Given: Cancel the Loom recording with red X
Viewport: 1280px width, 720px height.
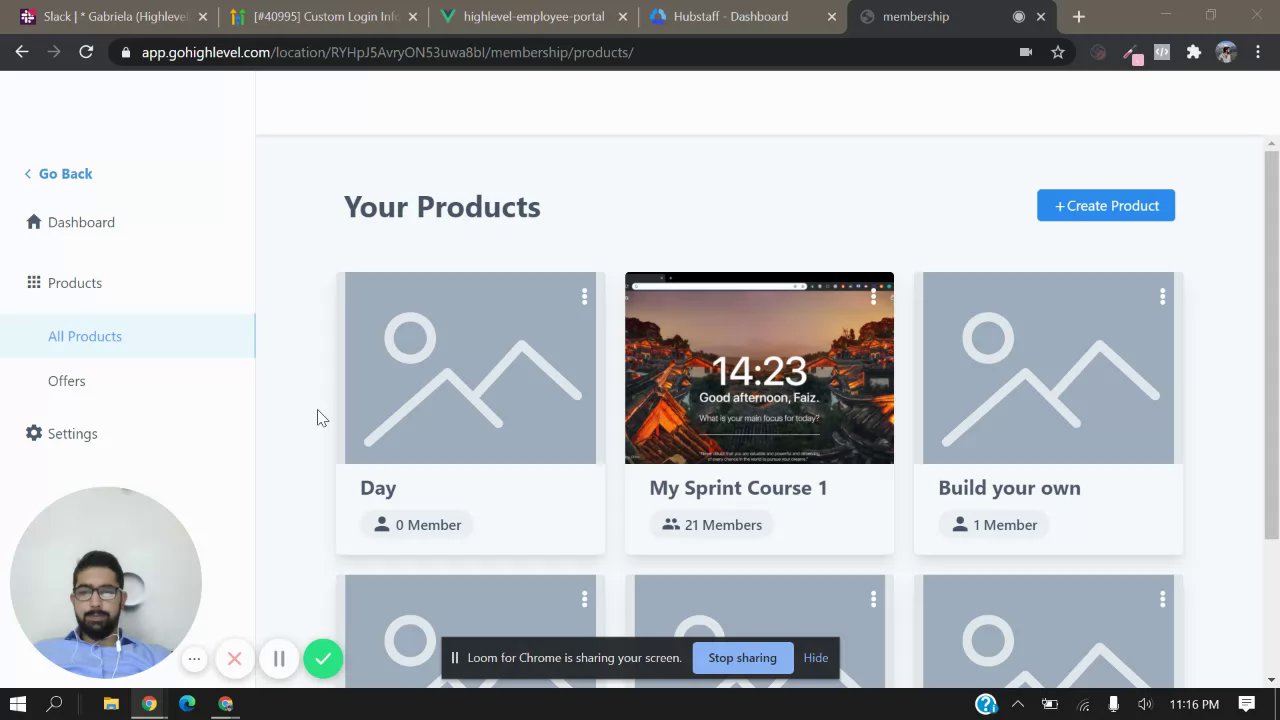Looking at the screenshot, I should tap(234, 659).
